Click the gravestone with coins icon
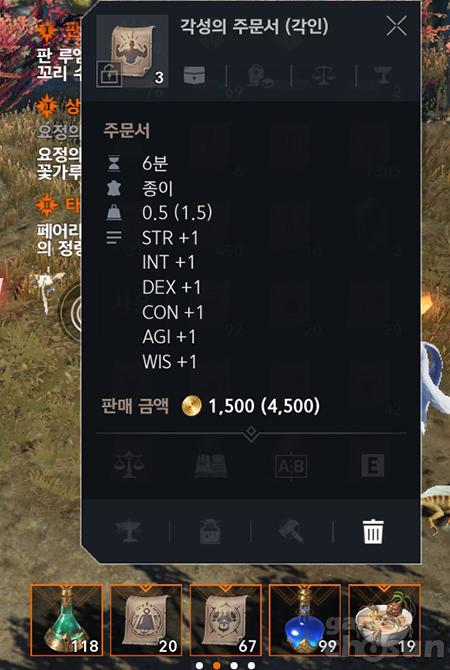The image size is (450, 670). (259, 76)
